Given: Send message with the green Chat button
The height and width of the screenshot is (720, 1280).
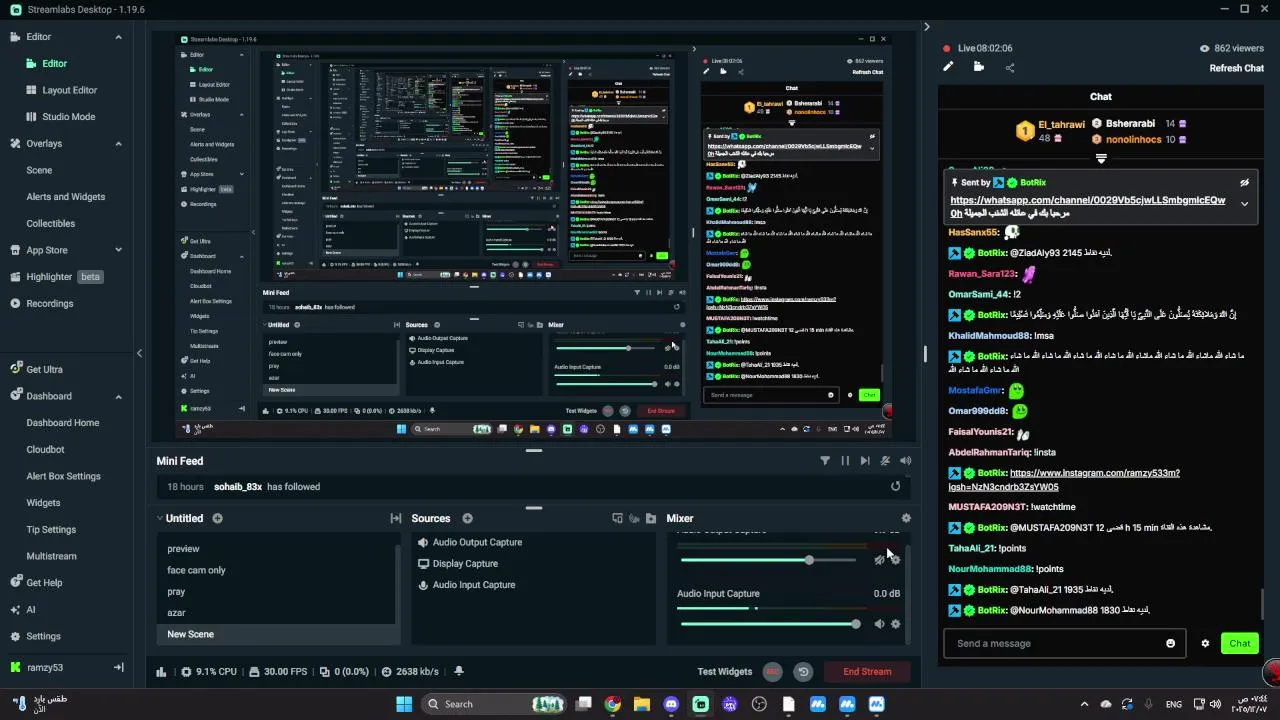Looking at the screenshot, I should tap(1240, 643).
